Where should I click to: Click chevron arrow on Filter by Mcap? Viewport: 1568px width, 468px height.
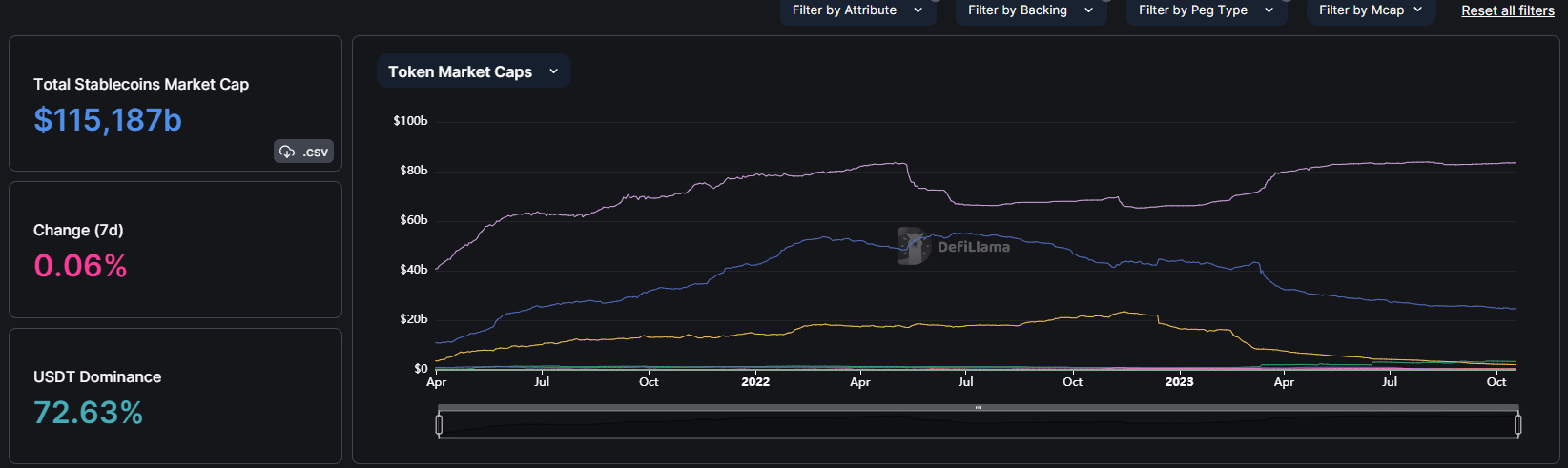click(1417, 10)
